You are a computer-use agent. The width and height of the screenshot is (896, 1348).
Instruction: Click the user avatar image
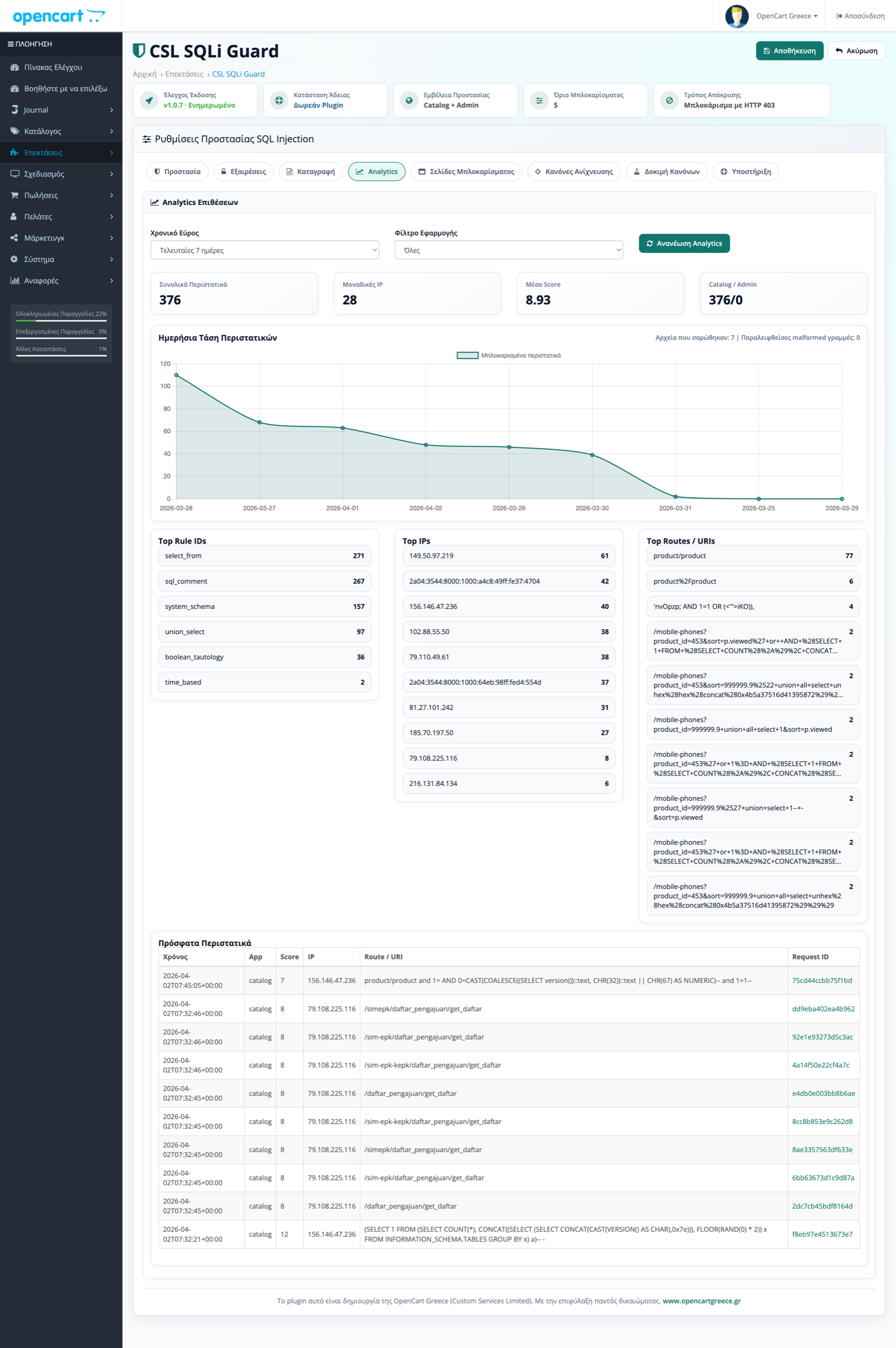point(736,16)
